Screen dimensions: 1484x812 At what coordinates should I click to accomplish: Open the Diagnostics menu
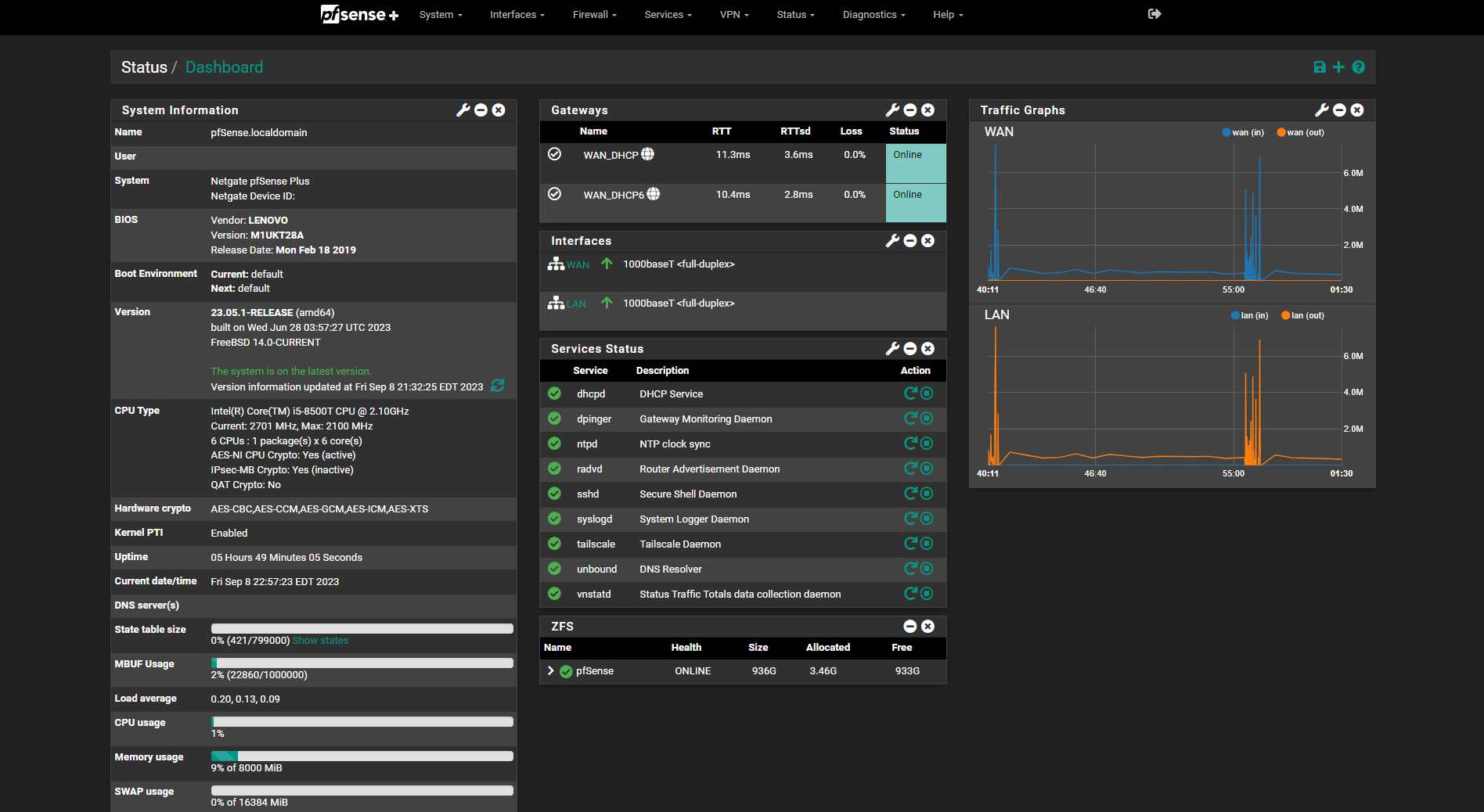pos(873,15)
